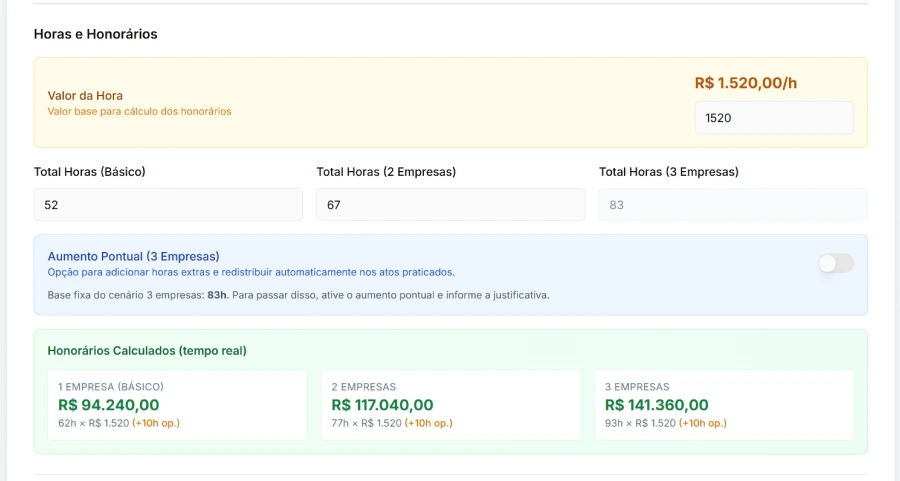Click the R$ 141.360,00 amount
This screenshot has height=481, width=900.
(656, 405)
